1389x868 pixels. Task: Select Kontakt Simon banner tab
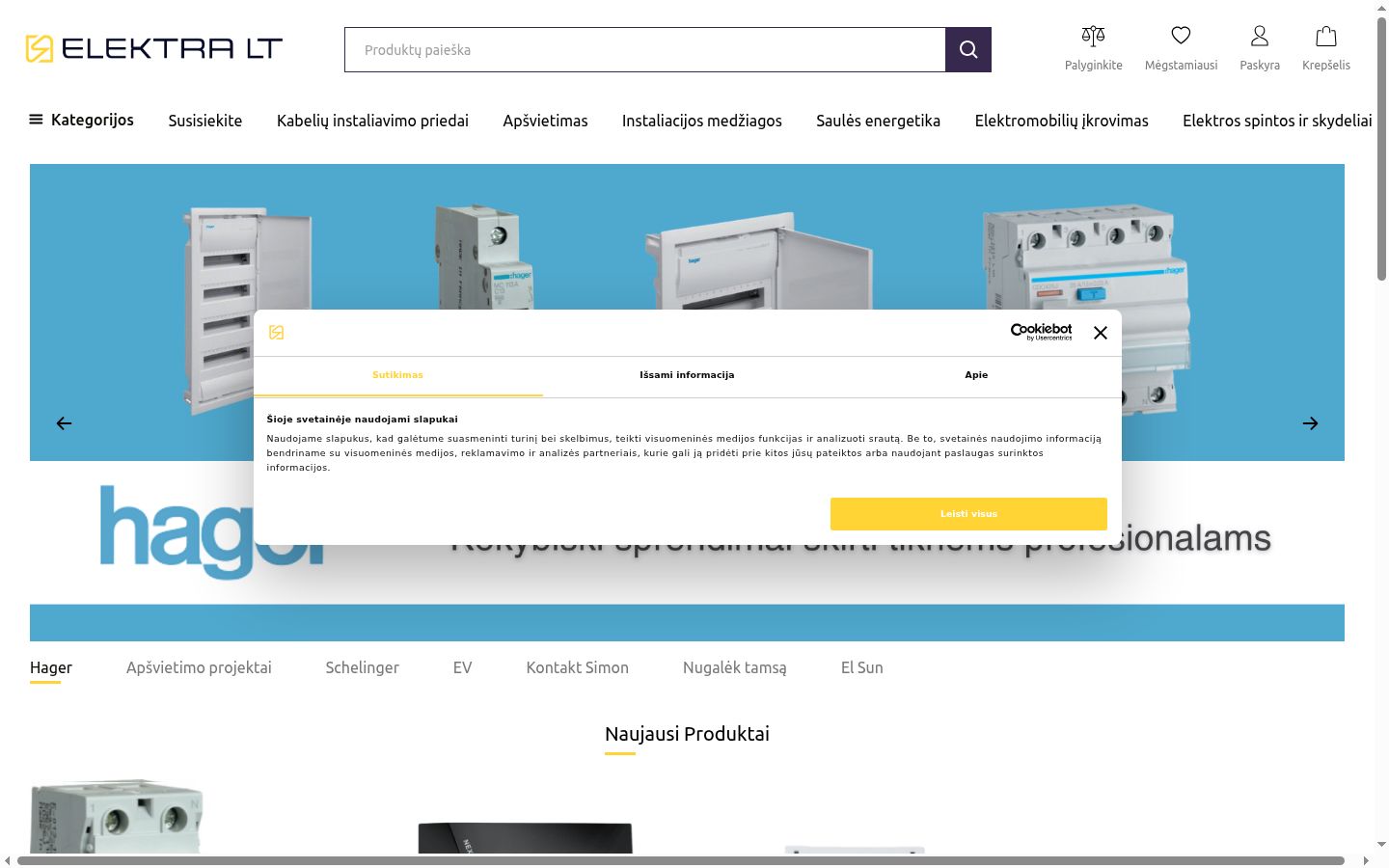pos(577,667)
